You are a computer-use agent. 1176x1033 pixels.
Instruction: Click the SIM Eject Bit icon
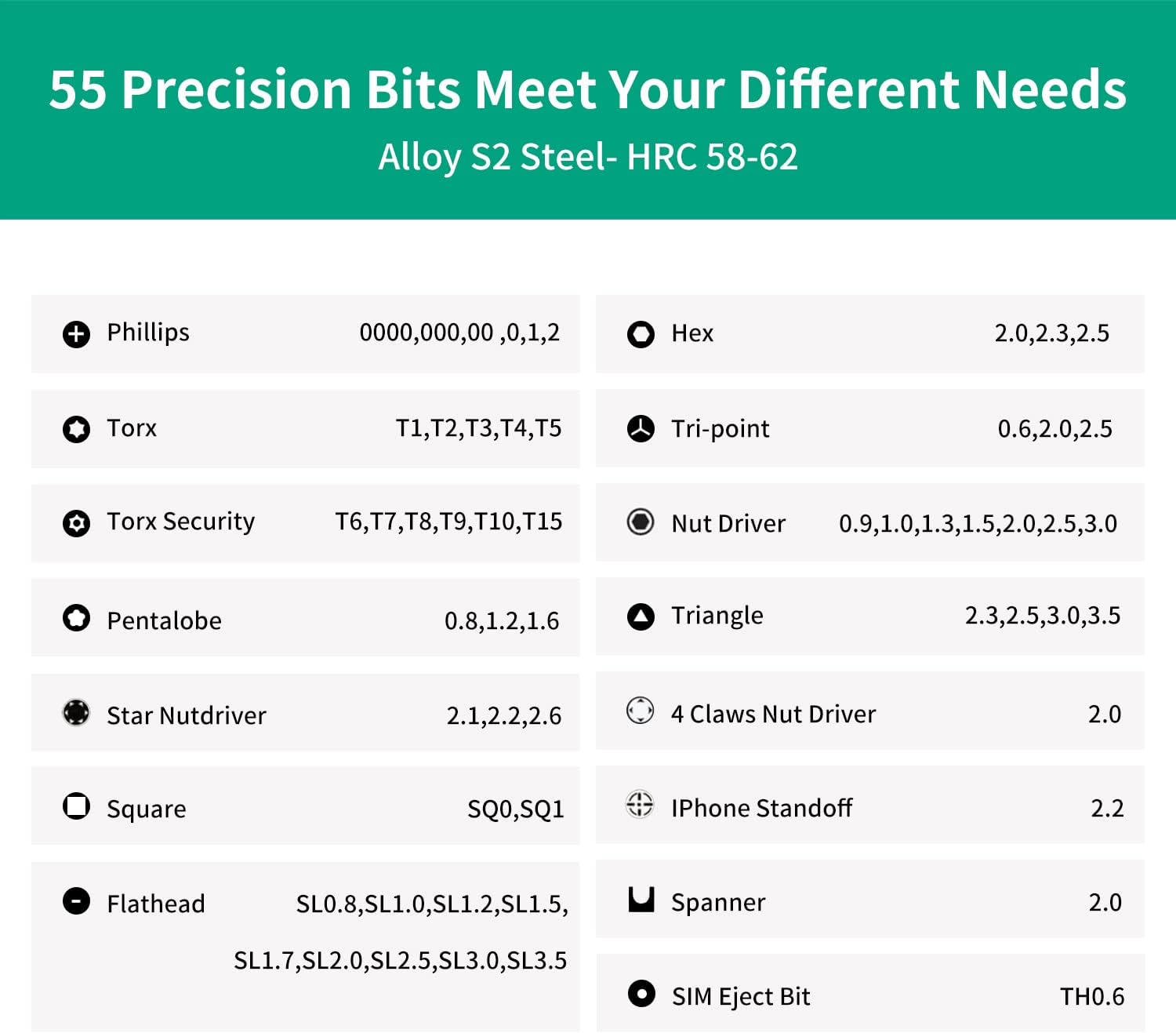pos(641,994)
